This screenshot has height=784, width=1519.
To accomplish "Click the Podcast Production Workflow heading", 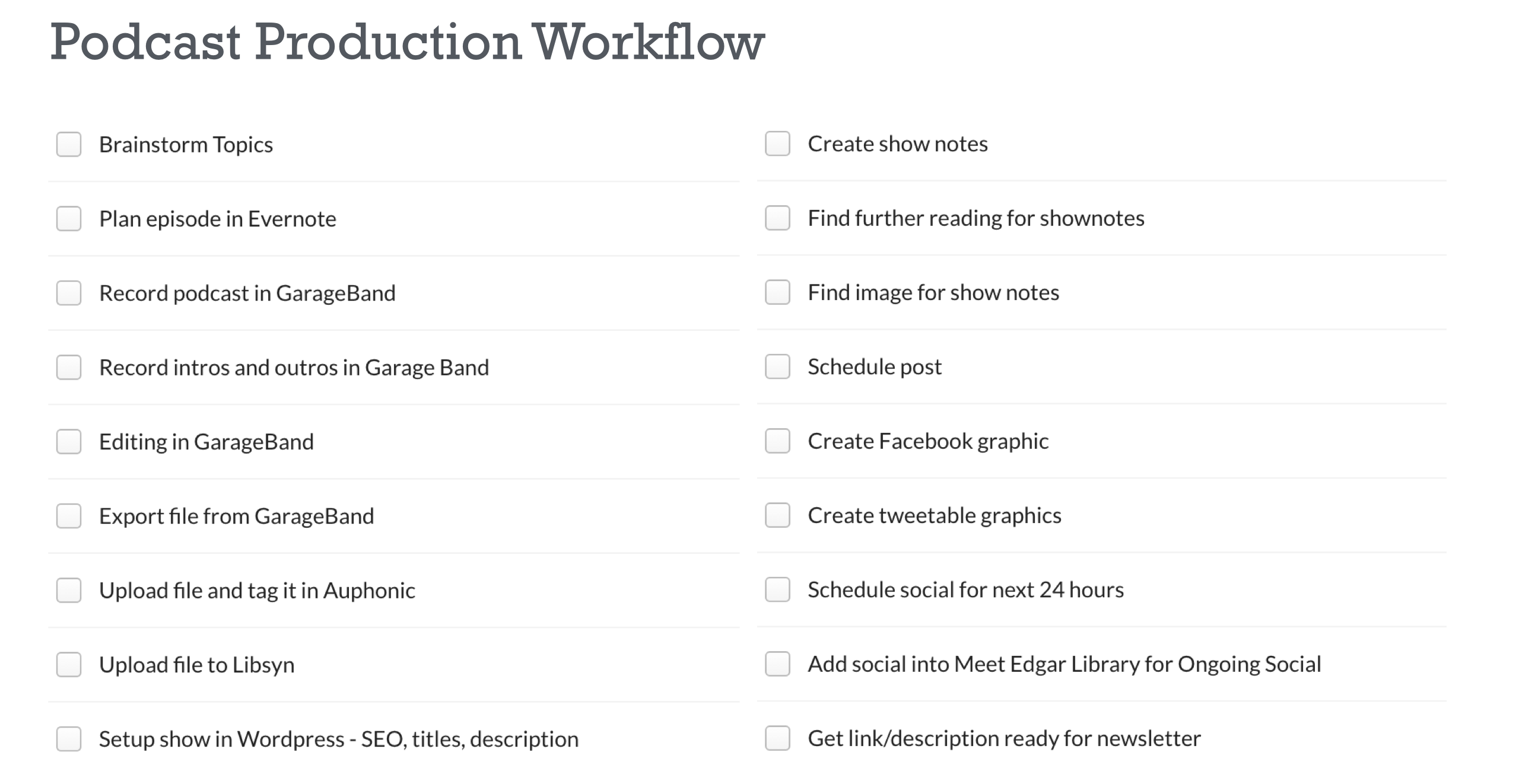I will (407, 42).
